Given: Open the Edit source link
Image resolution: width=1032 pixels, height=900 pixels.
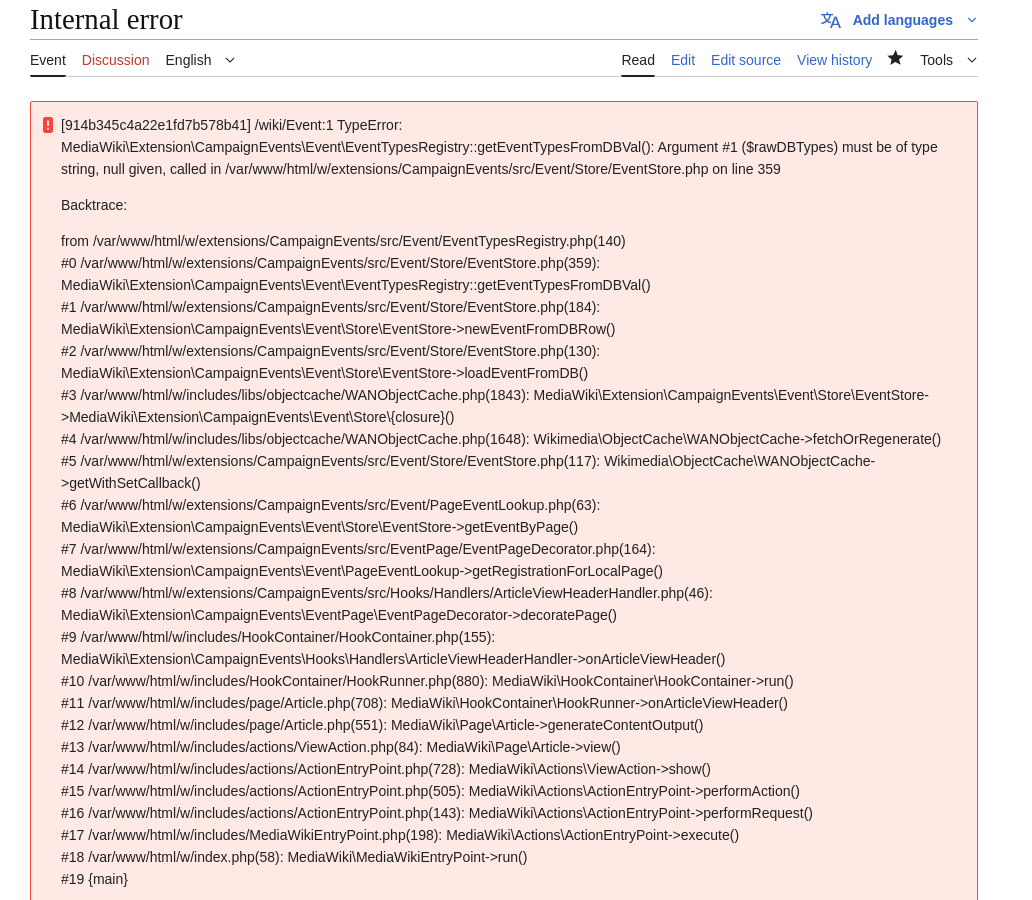Looking at the screenshot, I should coord(746,60).
